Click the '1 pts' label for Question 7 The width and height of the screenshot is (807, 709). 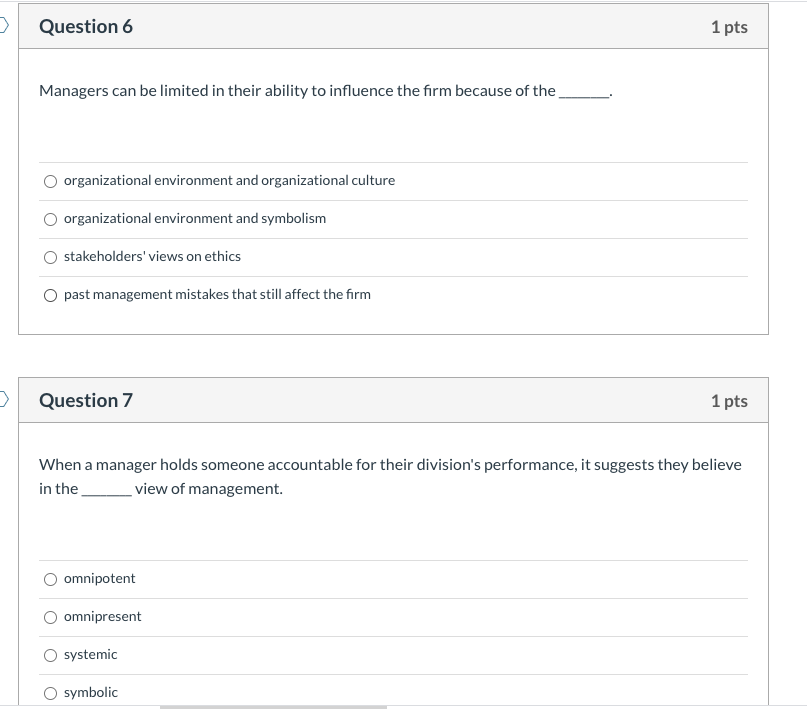point(731,399)
